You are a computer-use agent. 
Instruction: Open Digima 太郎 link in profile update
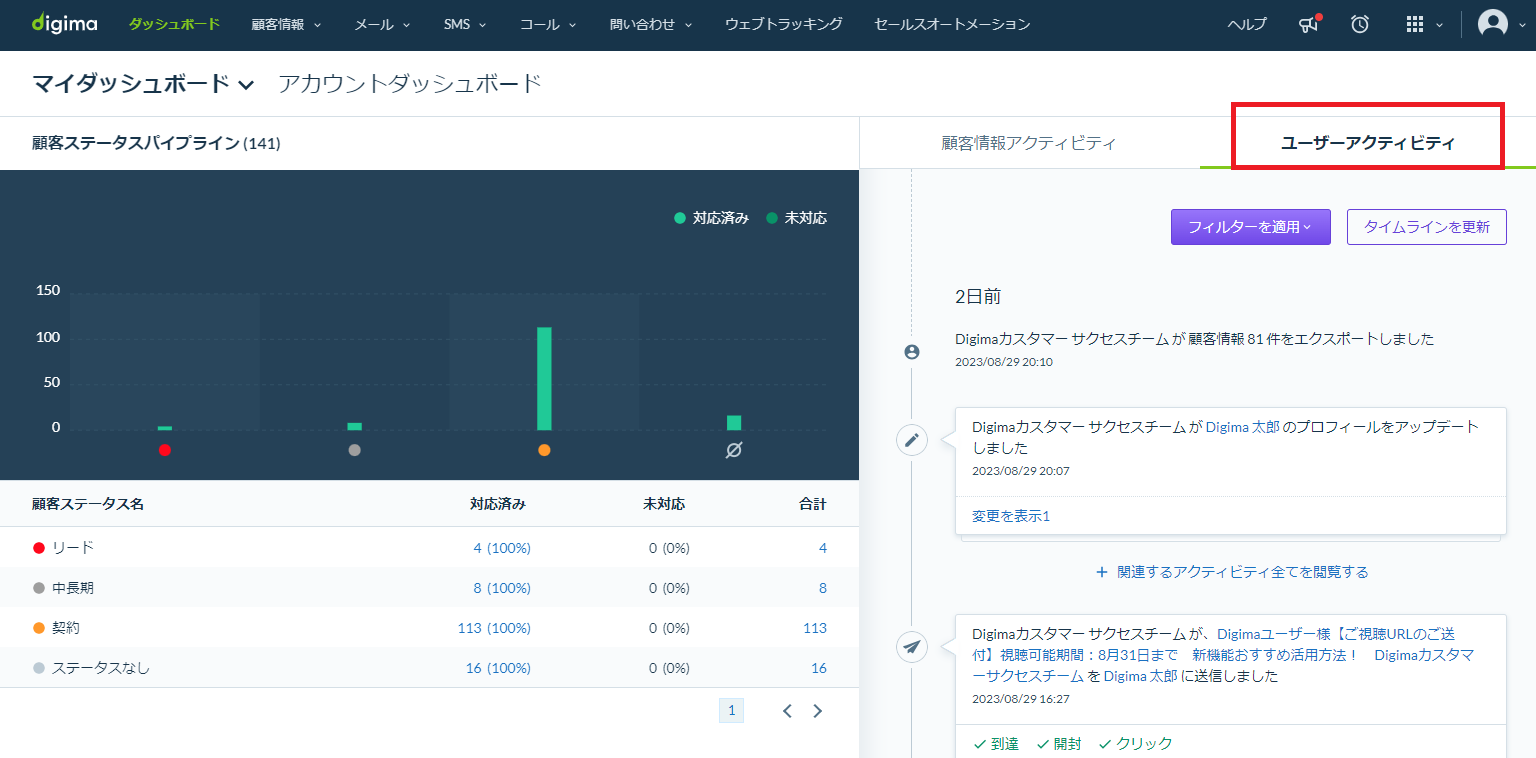click(x=1242, y=427)
